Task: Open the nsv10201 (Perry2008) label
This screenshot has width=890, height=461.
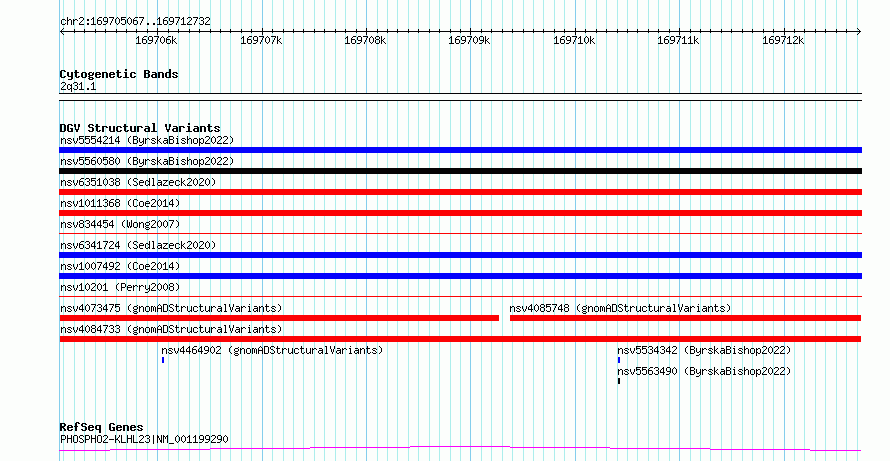Action: 120,287
